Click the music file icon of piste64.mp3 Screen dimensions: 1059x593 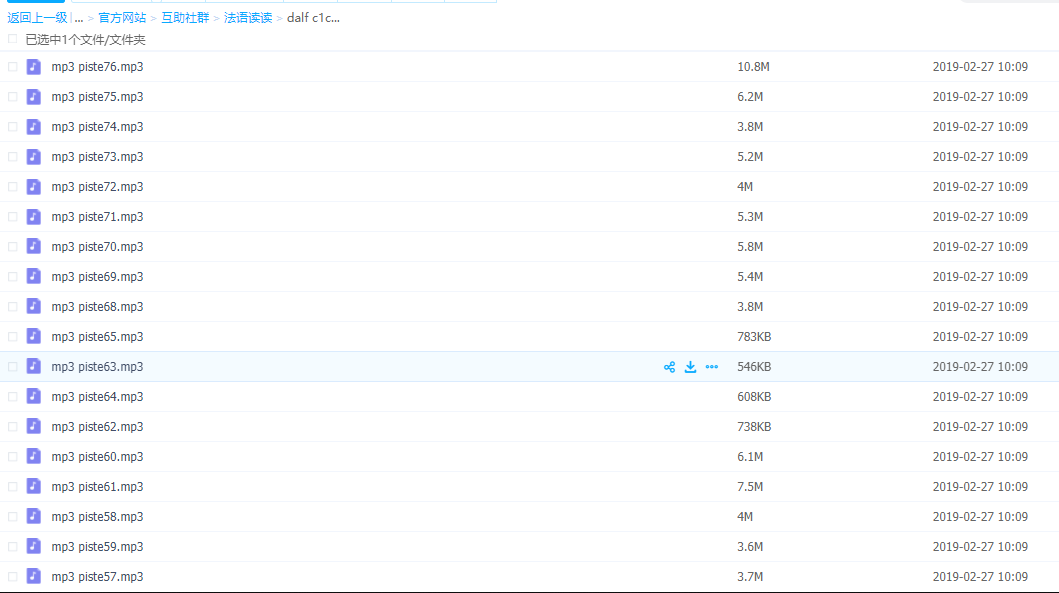click(x=34, y=396)
